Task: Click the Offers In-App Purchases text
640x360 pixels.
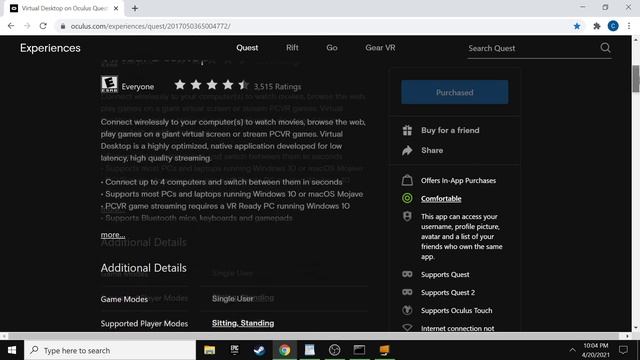Action: [458, 180]
